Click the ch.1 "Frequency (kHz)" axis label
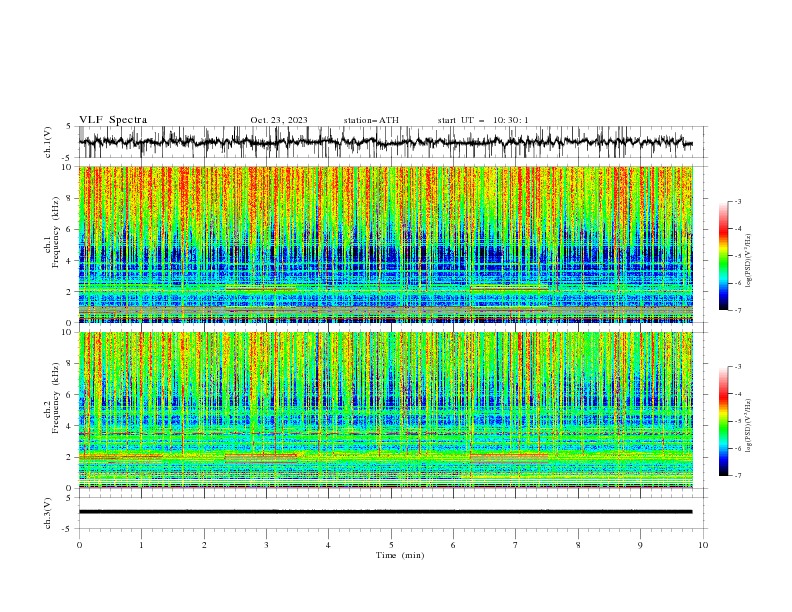The image size is (792, 612). pyautogui.click(x=56, y=230)
